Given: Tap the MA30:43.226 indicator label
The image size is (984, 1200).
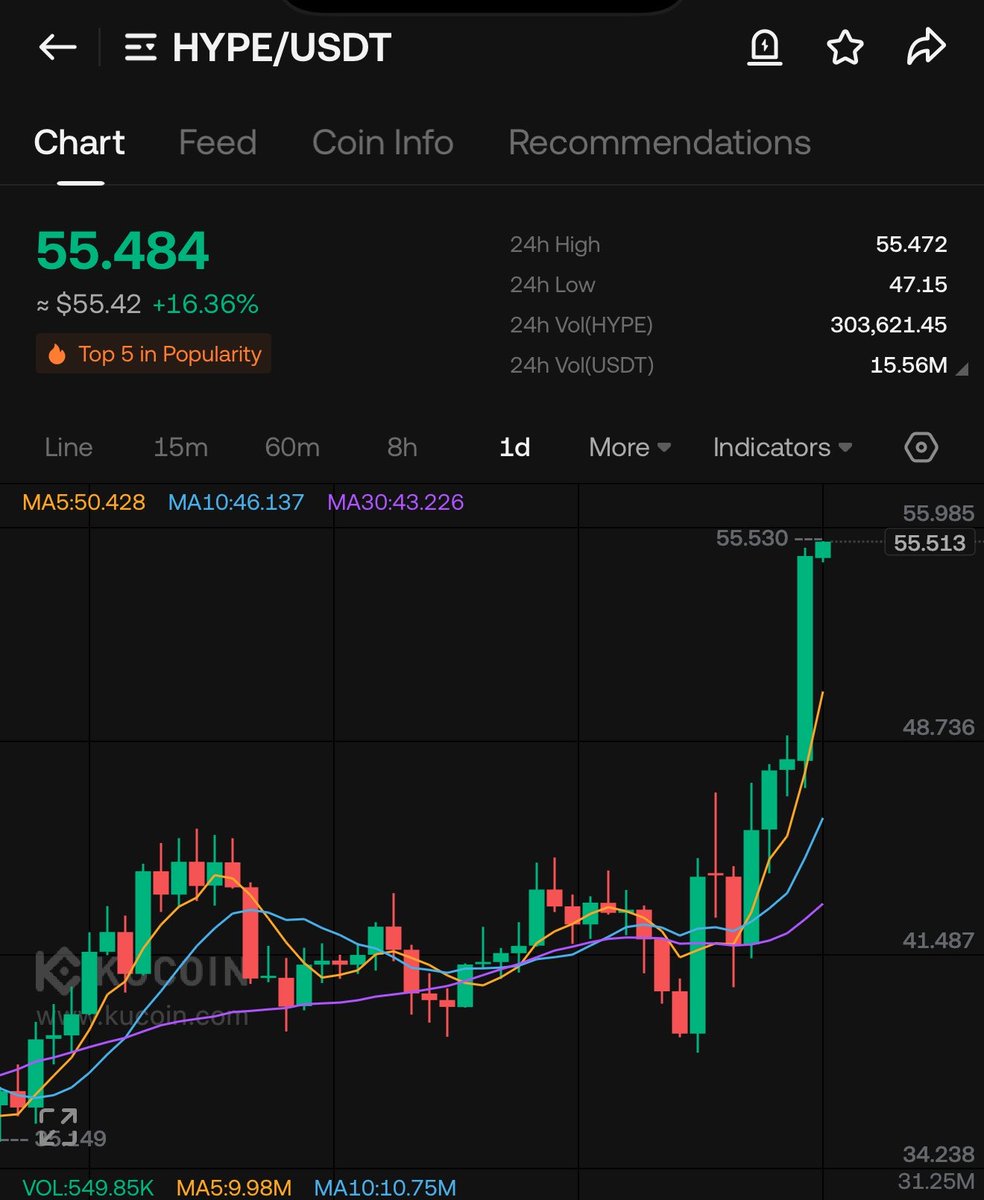Looking at the screenshot, I should [x=395, y=502].
